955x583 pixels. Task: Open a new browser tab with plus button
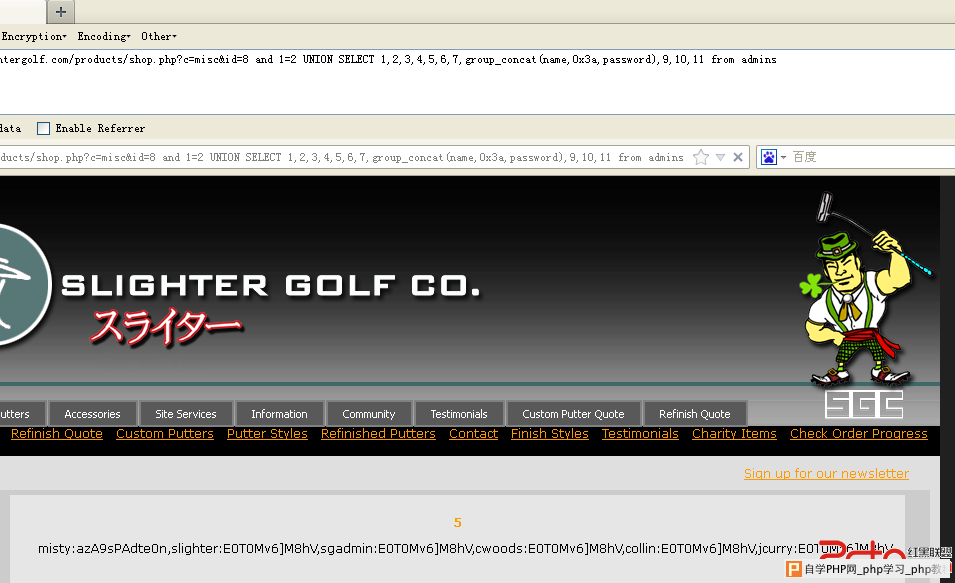point(60,12)
